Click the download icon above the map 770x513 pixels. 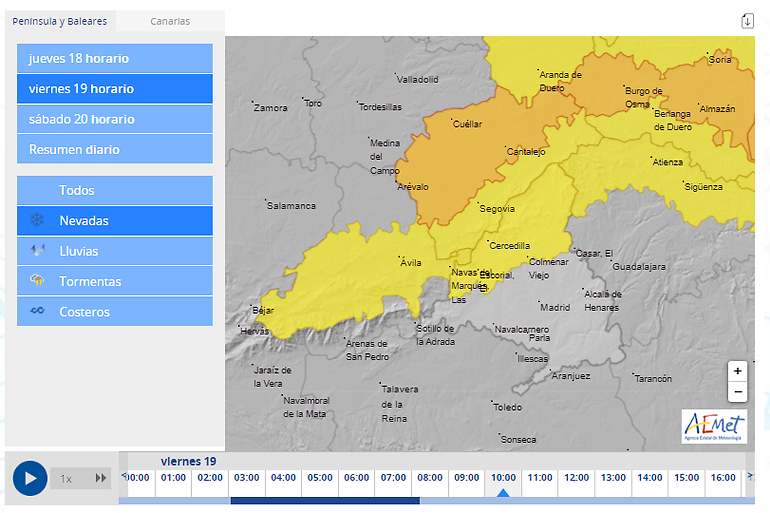(x=747, y=21)
